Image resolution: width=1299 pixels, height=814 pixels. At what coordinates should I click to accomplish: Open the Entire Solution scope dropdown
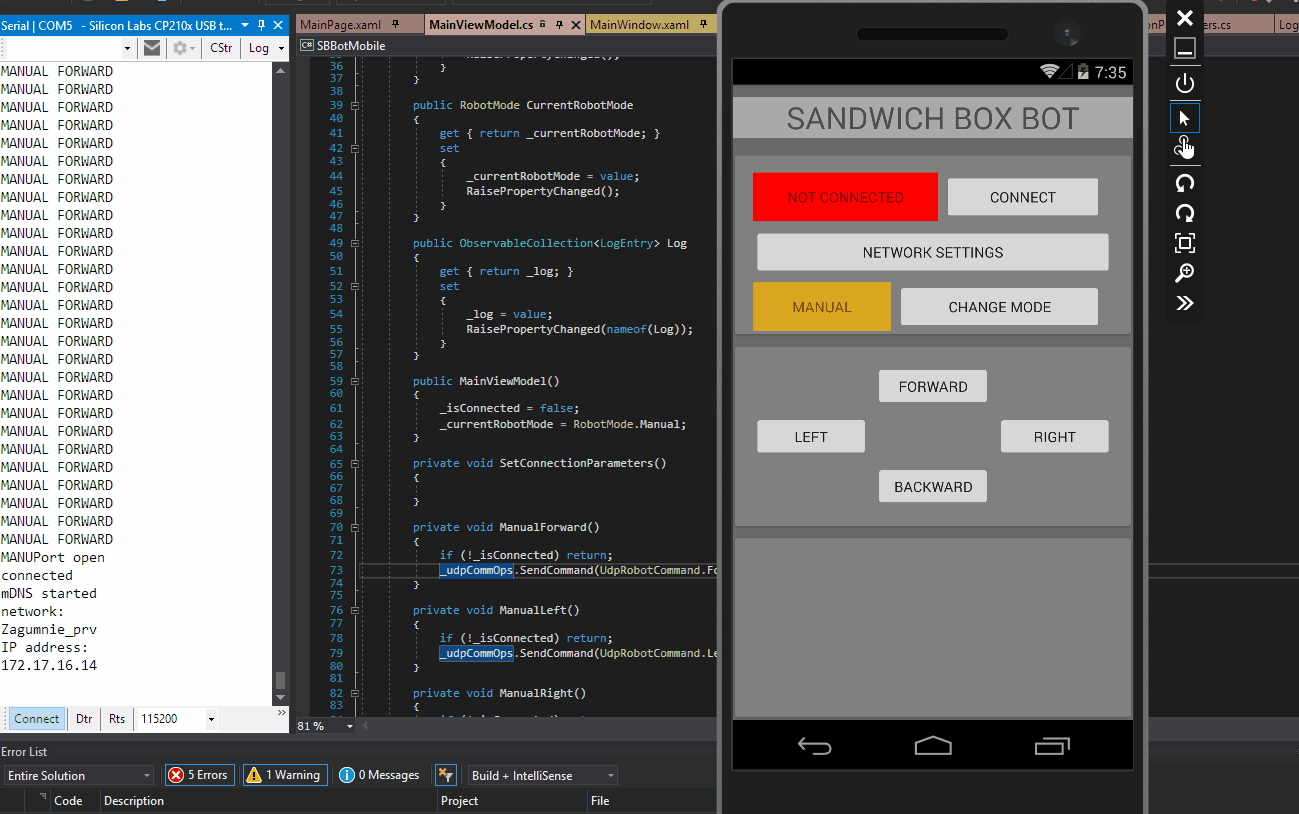pyautogui.click(x=79, y=775)
